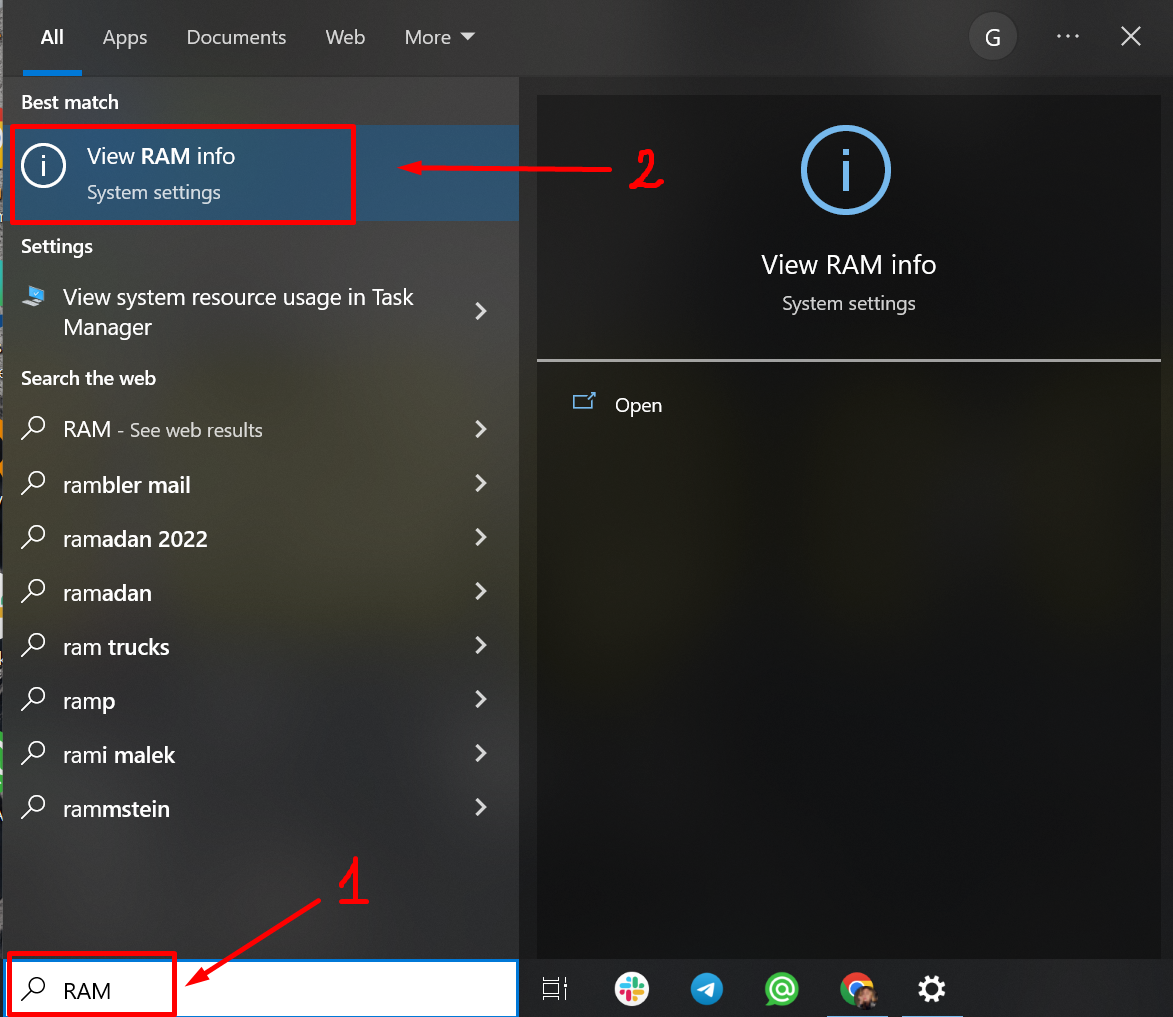Click Open in the preview pane
Image resolution: width=1173 pixels, height=1017 pixels.
pos(638,405)
